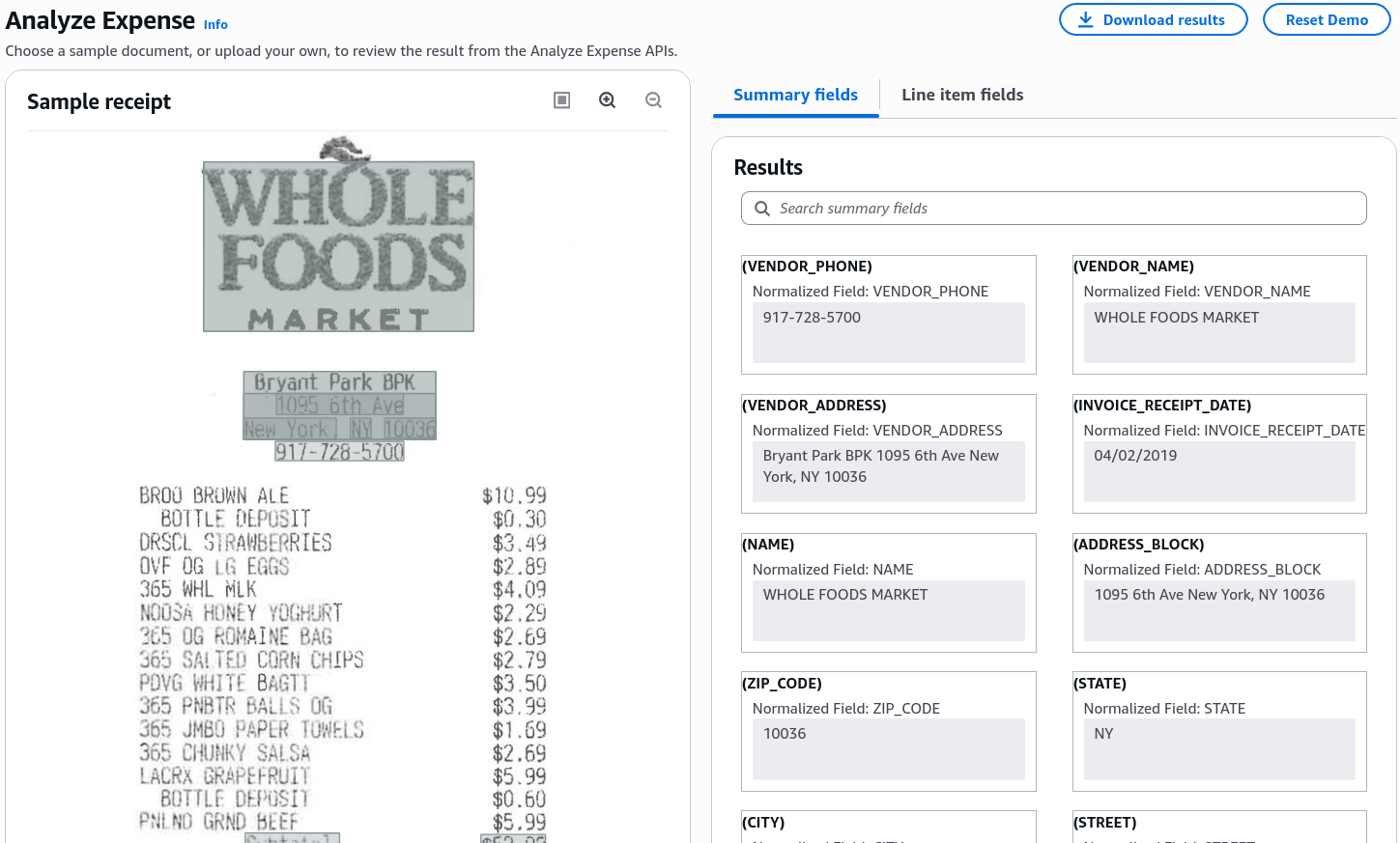Download results button
1400x843 pixels.
(1153, 19)
